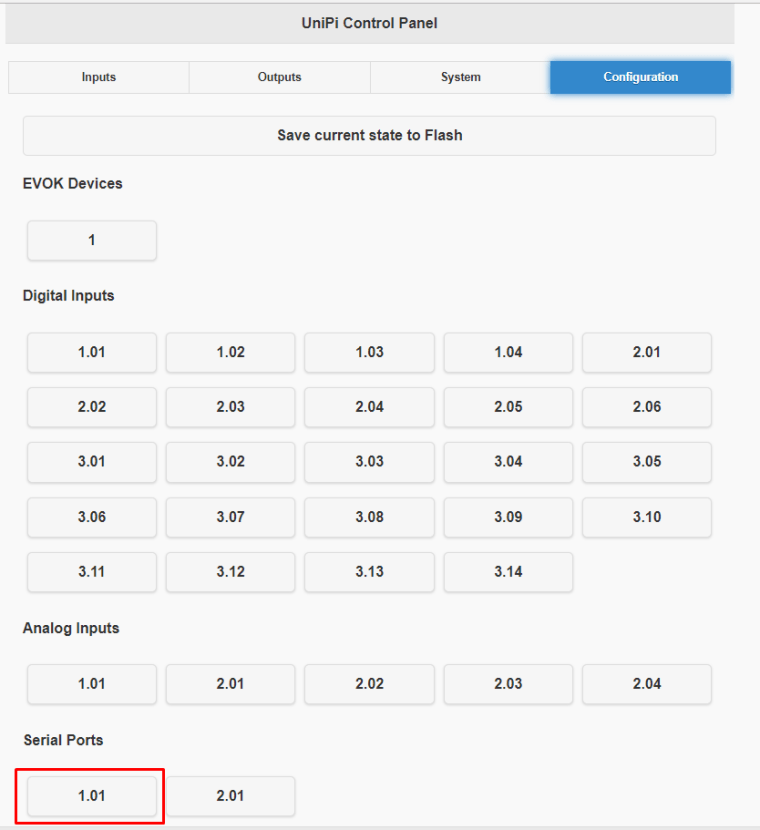Open the Outputs tab

click(x=279, y=77)
